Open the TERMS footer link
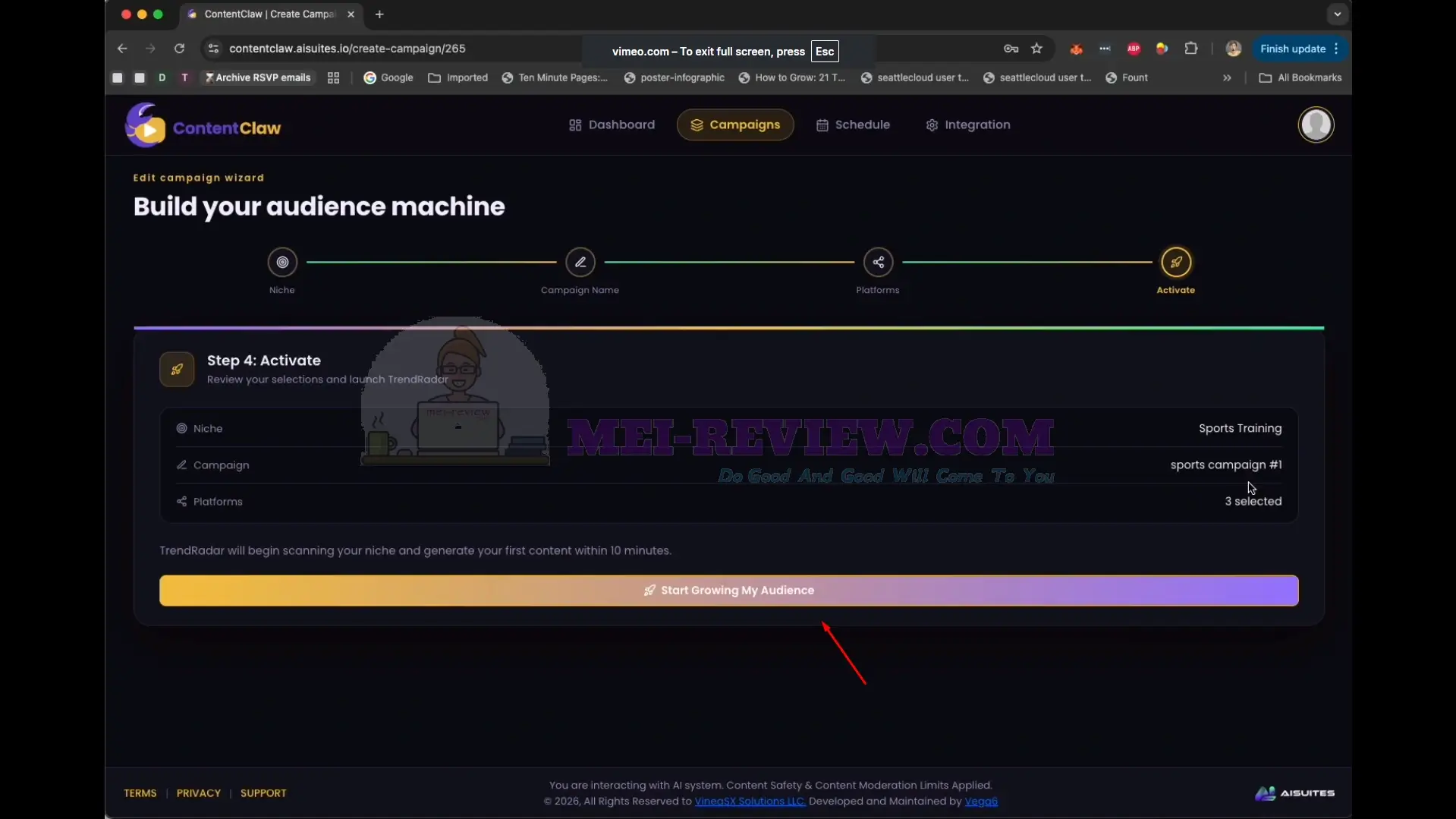This screenshot has width=1456, height=819. (140, 793)
